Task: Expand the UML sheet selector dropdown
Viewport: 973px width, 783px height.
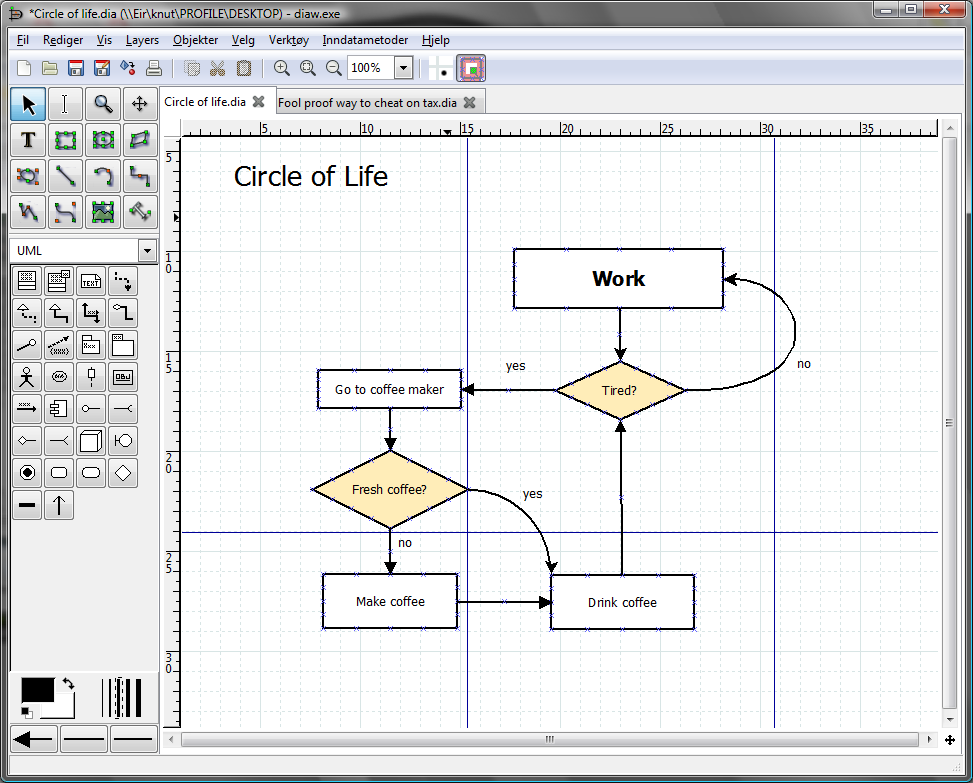Action: (x=147, y=251)
